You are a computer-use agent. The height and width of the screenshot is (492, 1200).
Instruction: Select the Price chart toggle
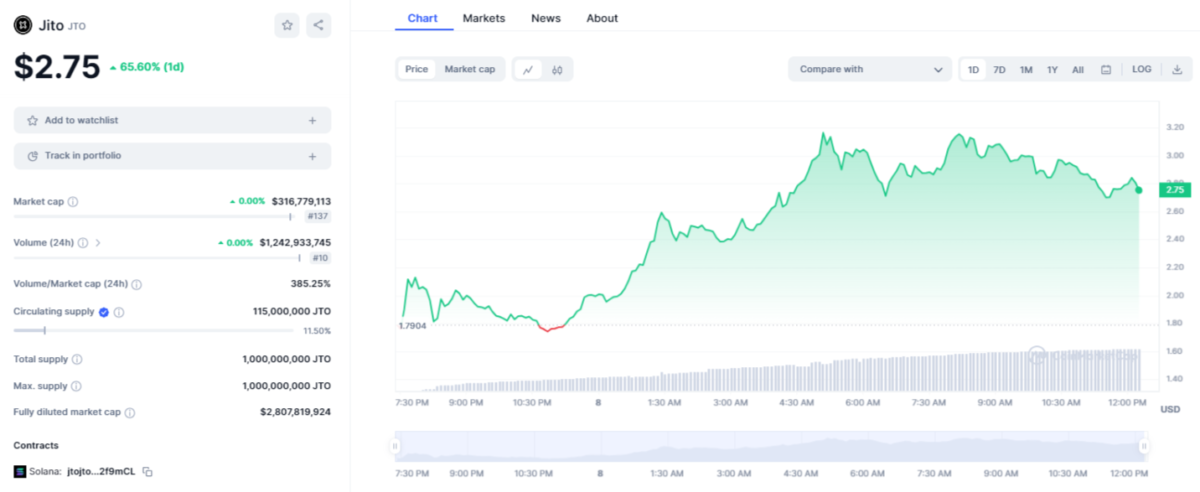click(417, 69)
